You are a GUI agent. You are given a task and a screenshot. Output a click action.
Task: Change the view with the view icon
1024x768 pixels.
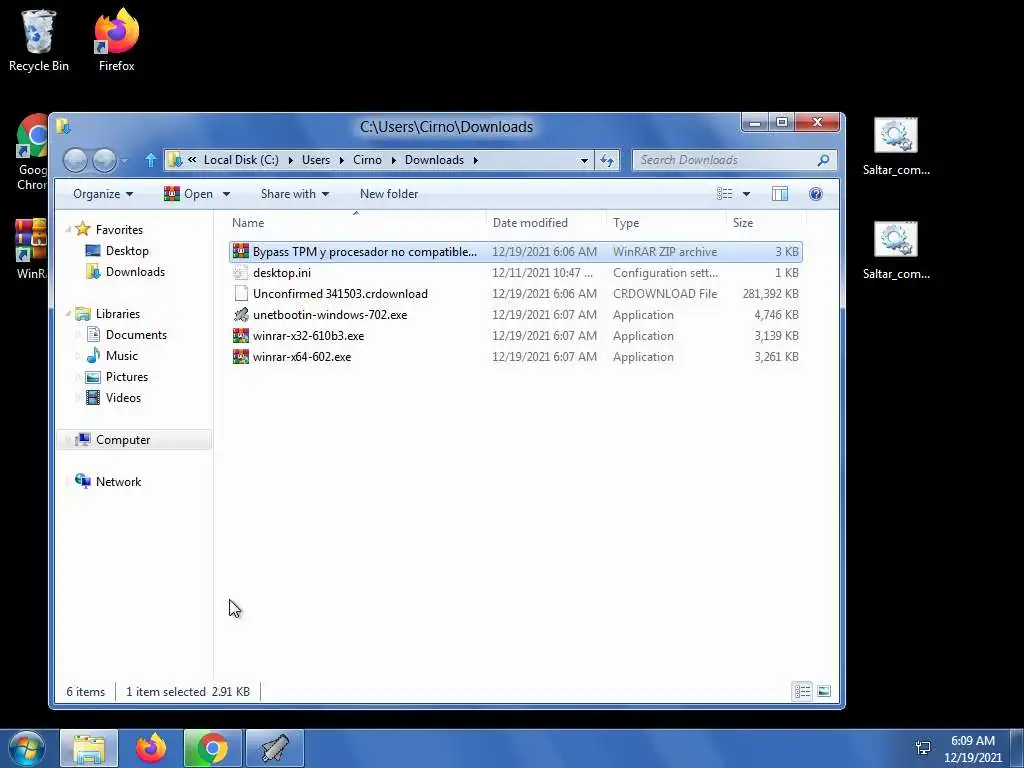[724, 194]
